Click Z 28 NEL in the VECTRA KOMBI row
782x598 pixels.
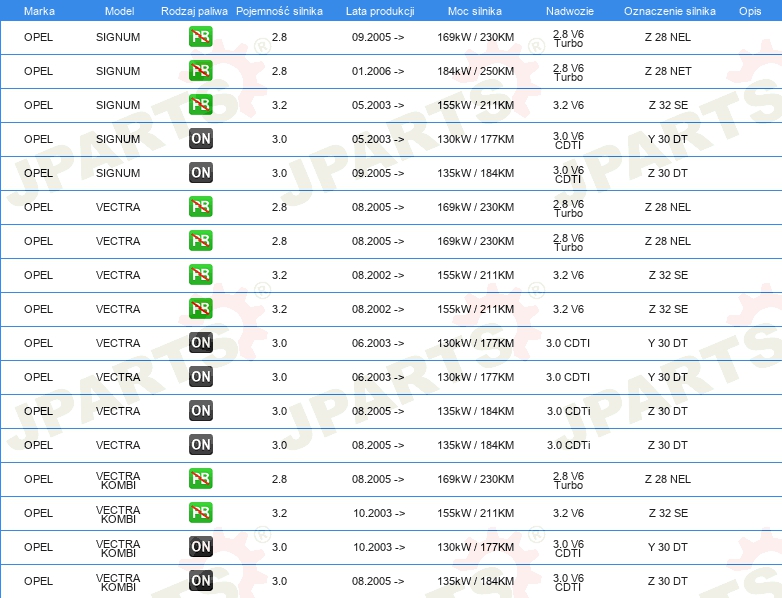pos(667,479)
